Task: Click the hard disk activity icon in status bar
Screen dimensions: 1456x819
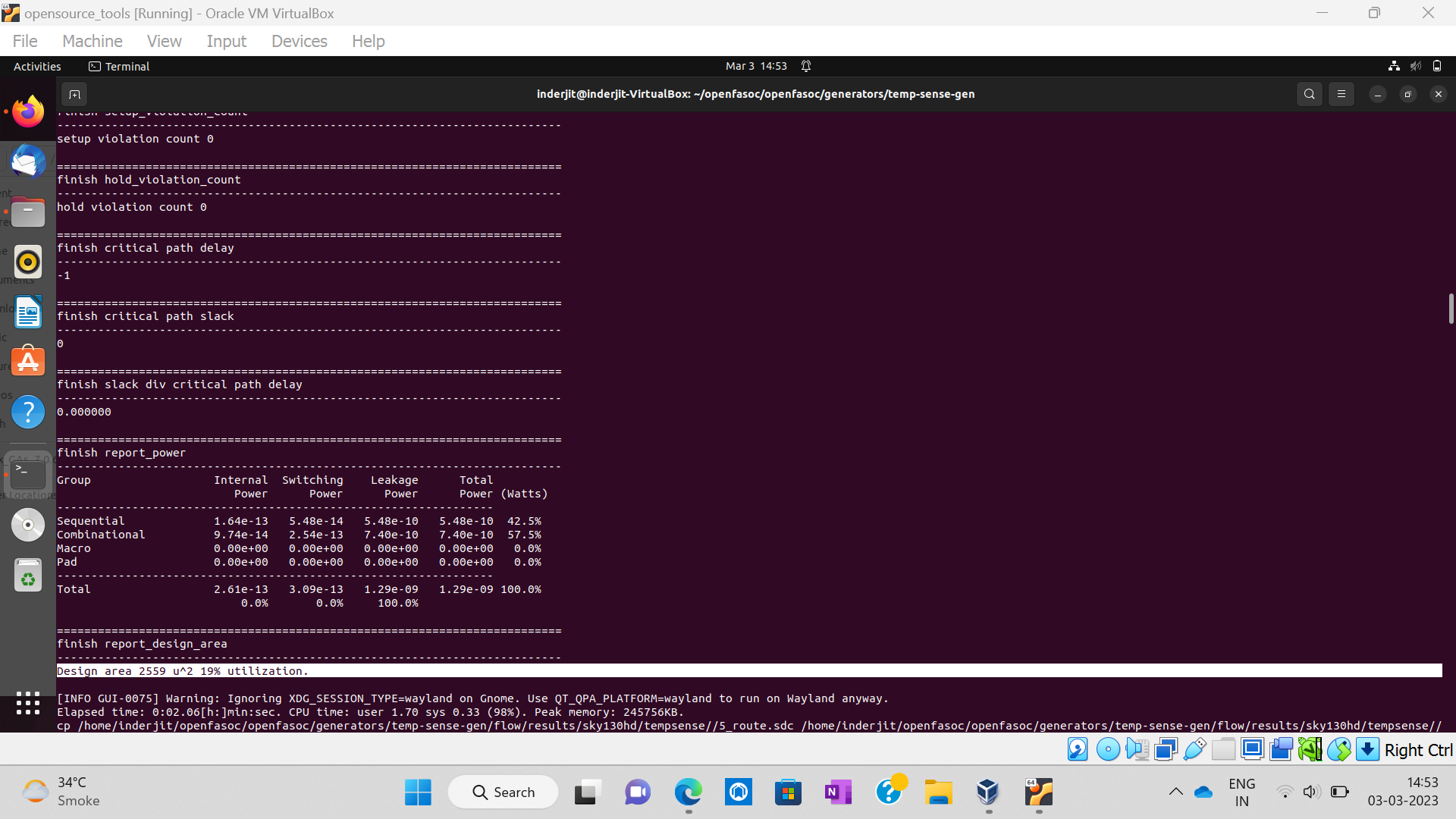Action: point(1077,749)
